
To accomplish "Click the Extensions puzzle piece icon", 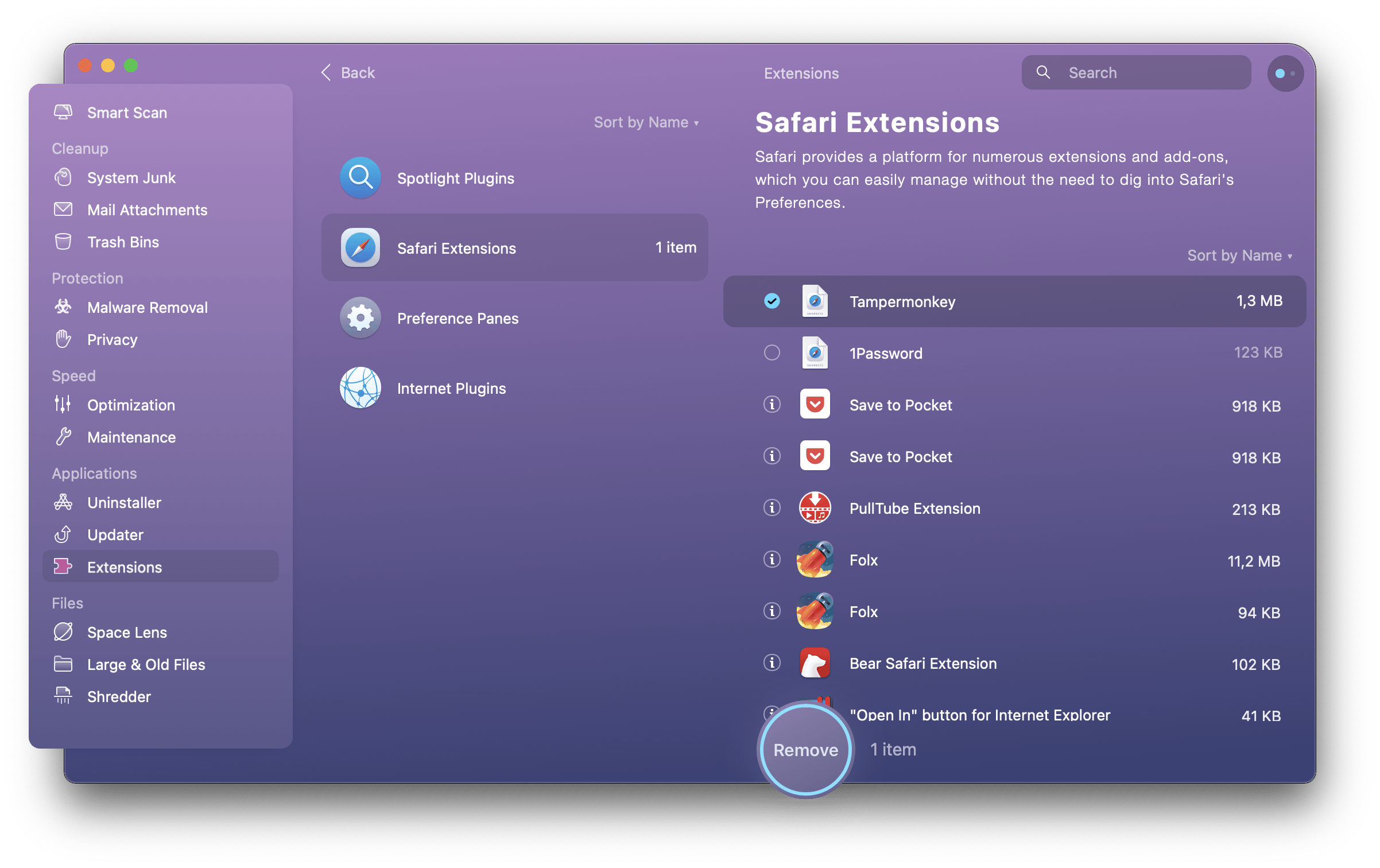I will tap(63, 567).
